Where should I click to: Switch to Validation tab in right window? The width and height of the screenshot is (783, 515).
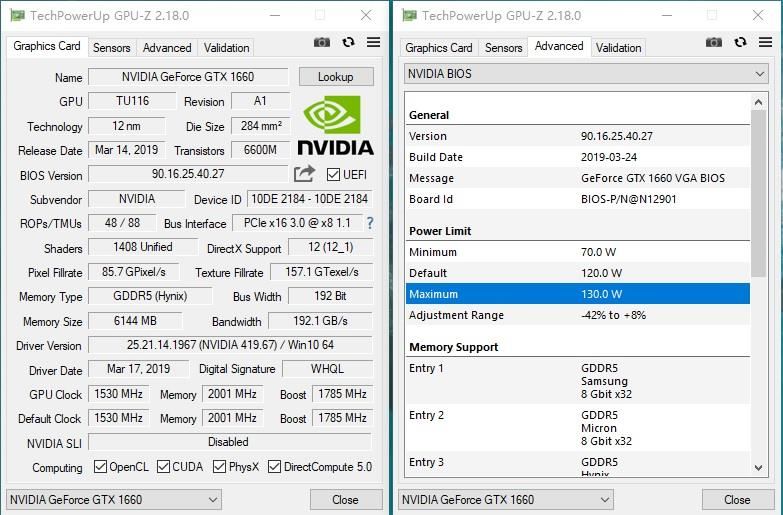618,48
